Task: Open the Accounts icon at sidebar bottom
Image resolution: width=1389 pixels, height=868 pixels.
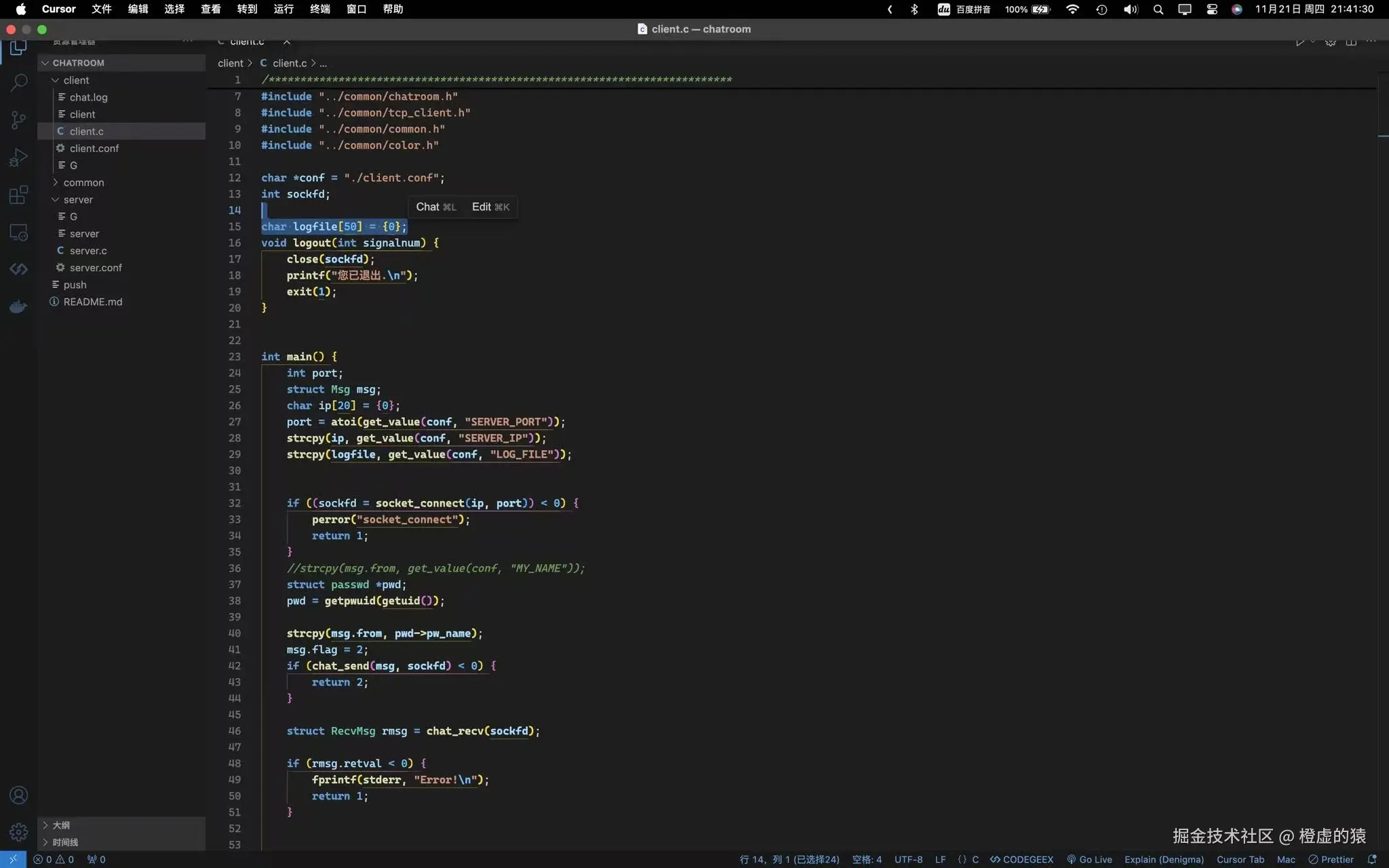Action: coord(18,795)
